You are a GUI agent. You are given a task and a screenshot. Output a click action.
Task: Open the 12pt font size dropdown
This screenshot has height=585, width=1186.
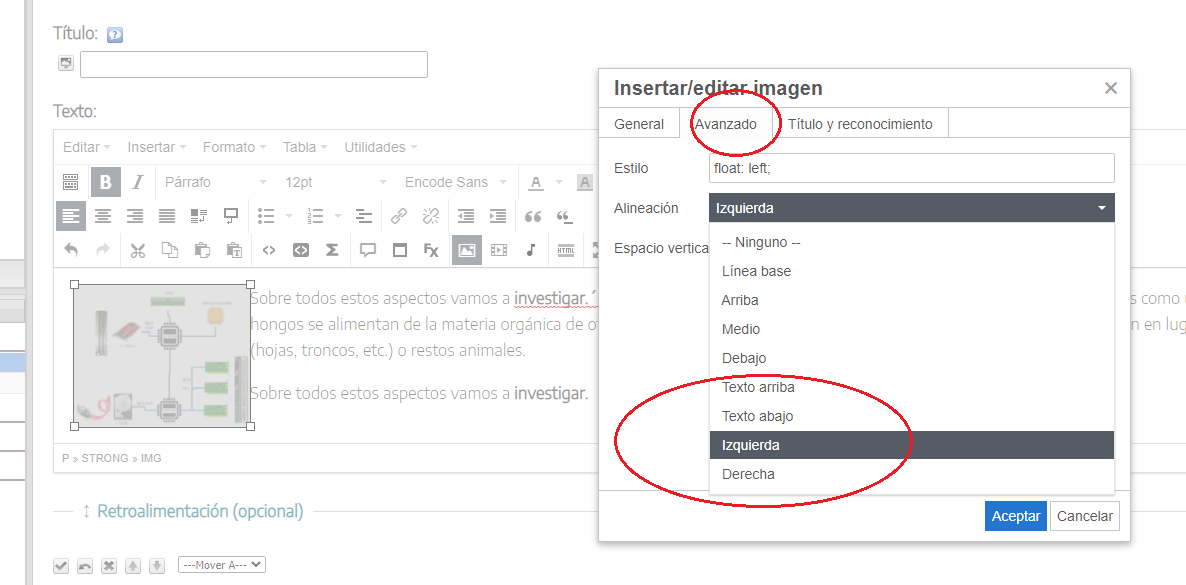[335, 182]
